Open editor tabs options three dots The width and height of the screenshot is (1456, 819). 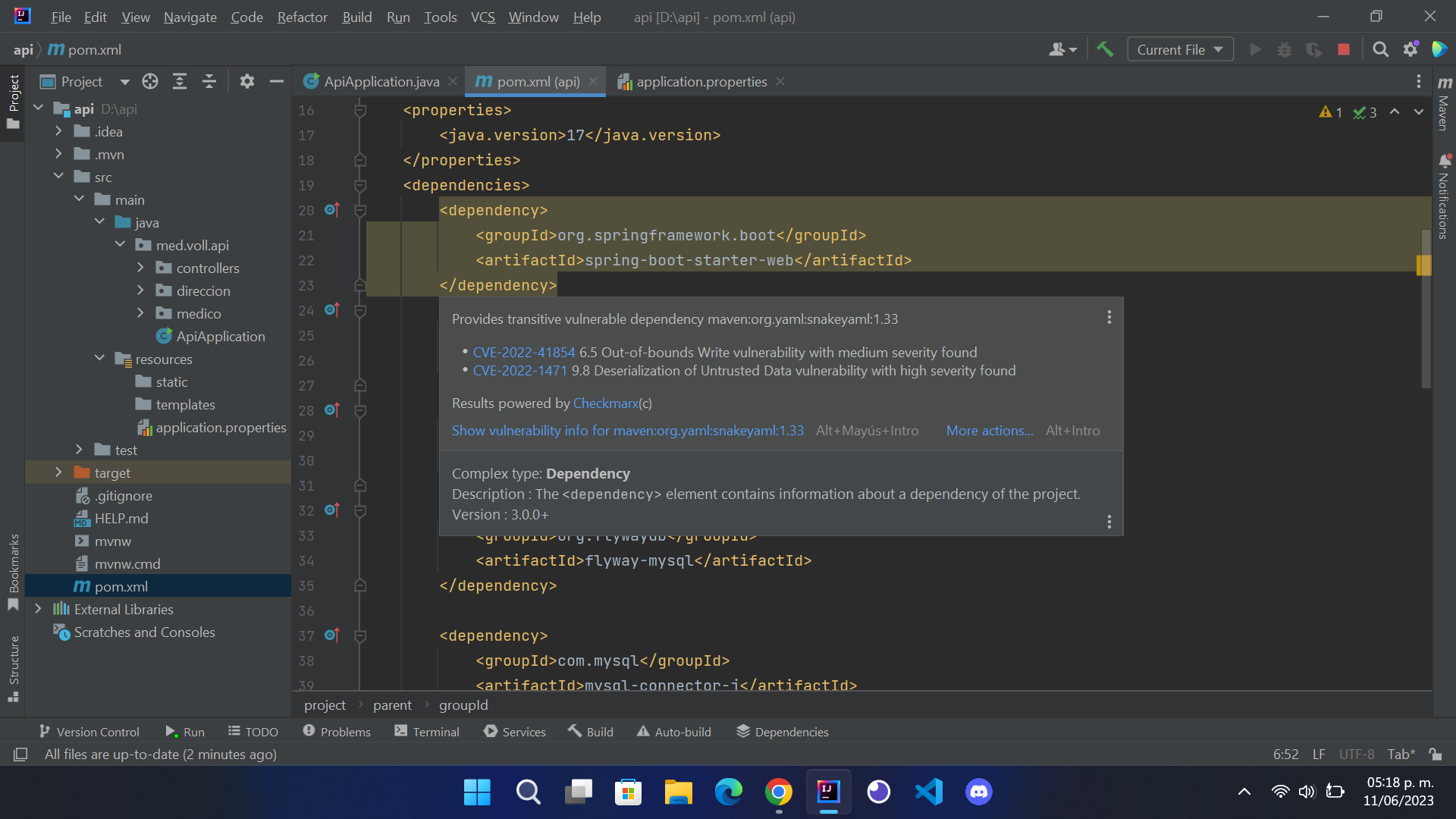(x=1419, y=81)
